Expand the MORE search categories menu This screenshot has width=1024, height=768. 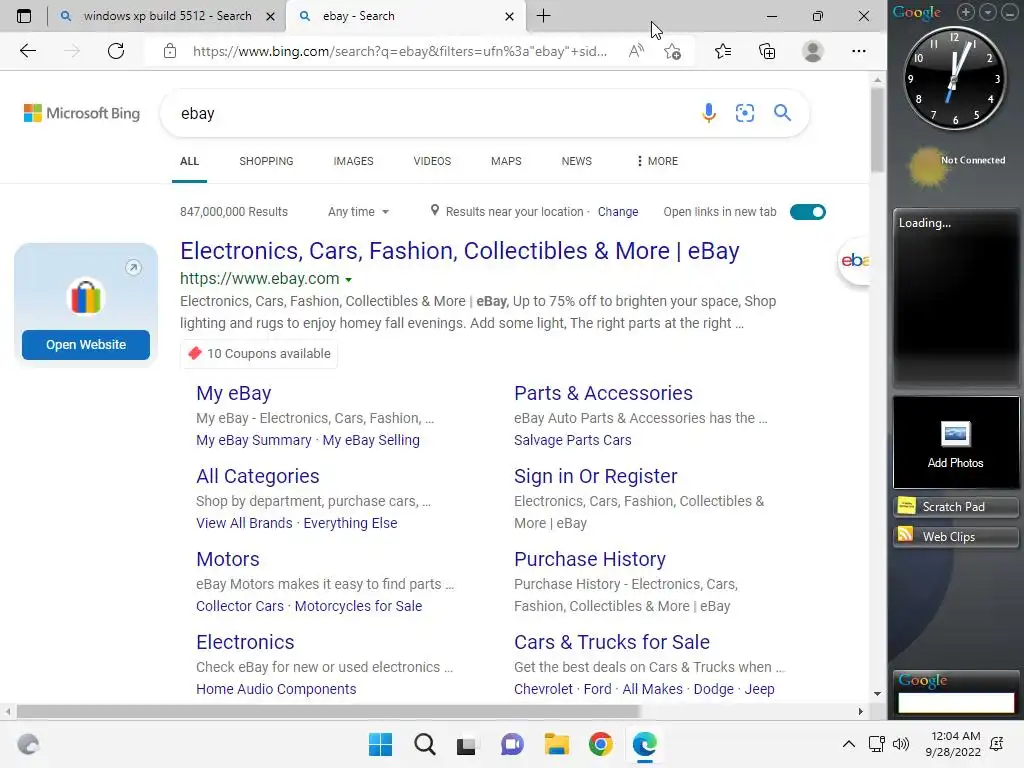click(657, 161)
